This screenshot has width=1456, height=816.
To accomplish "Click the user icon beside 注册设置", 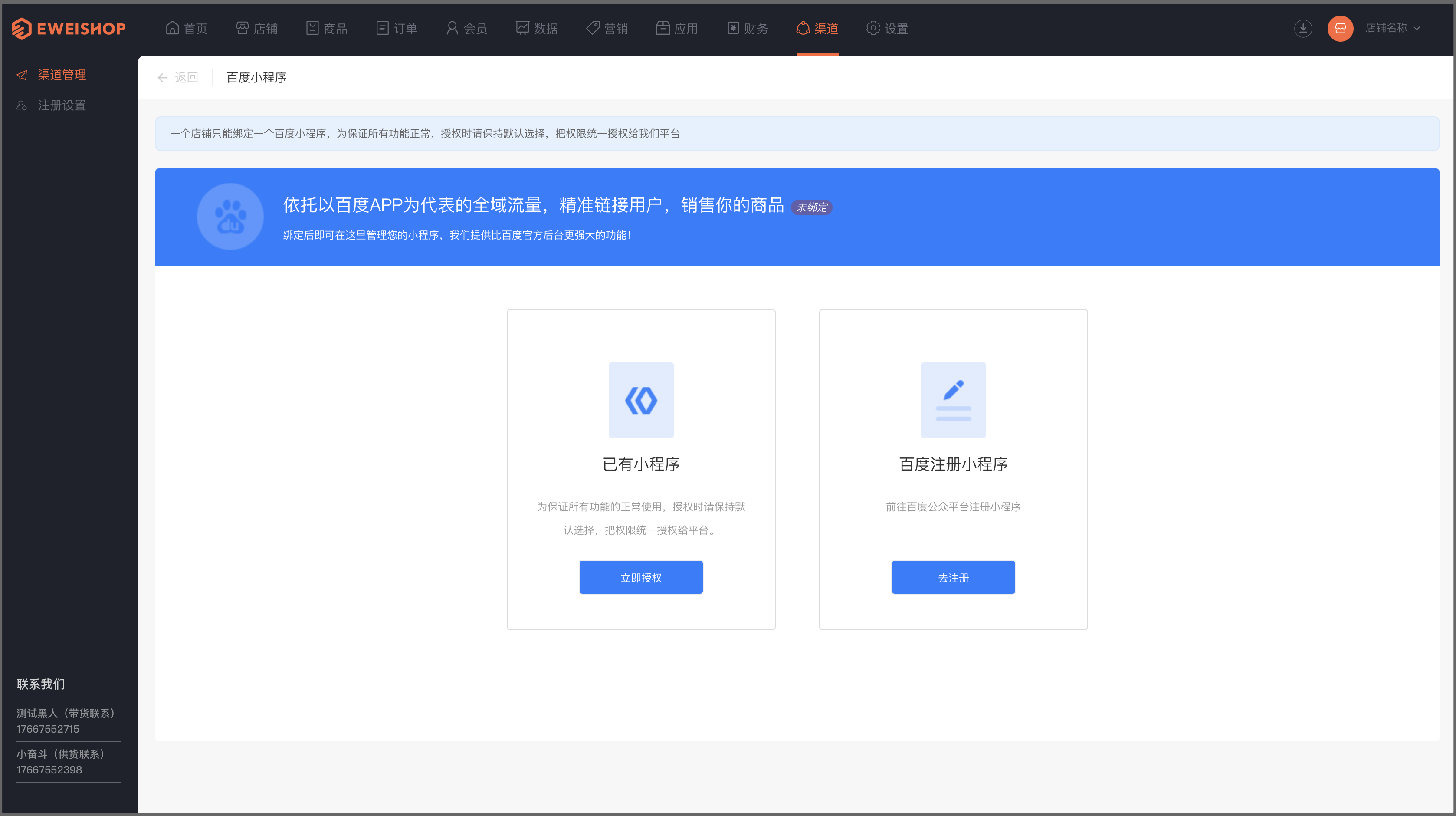I will 22,105.
